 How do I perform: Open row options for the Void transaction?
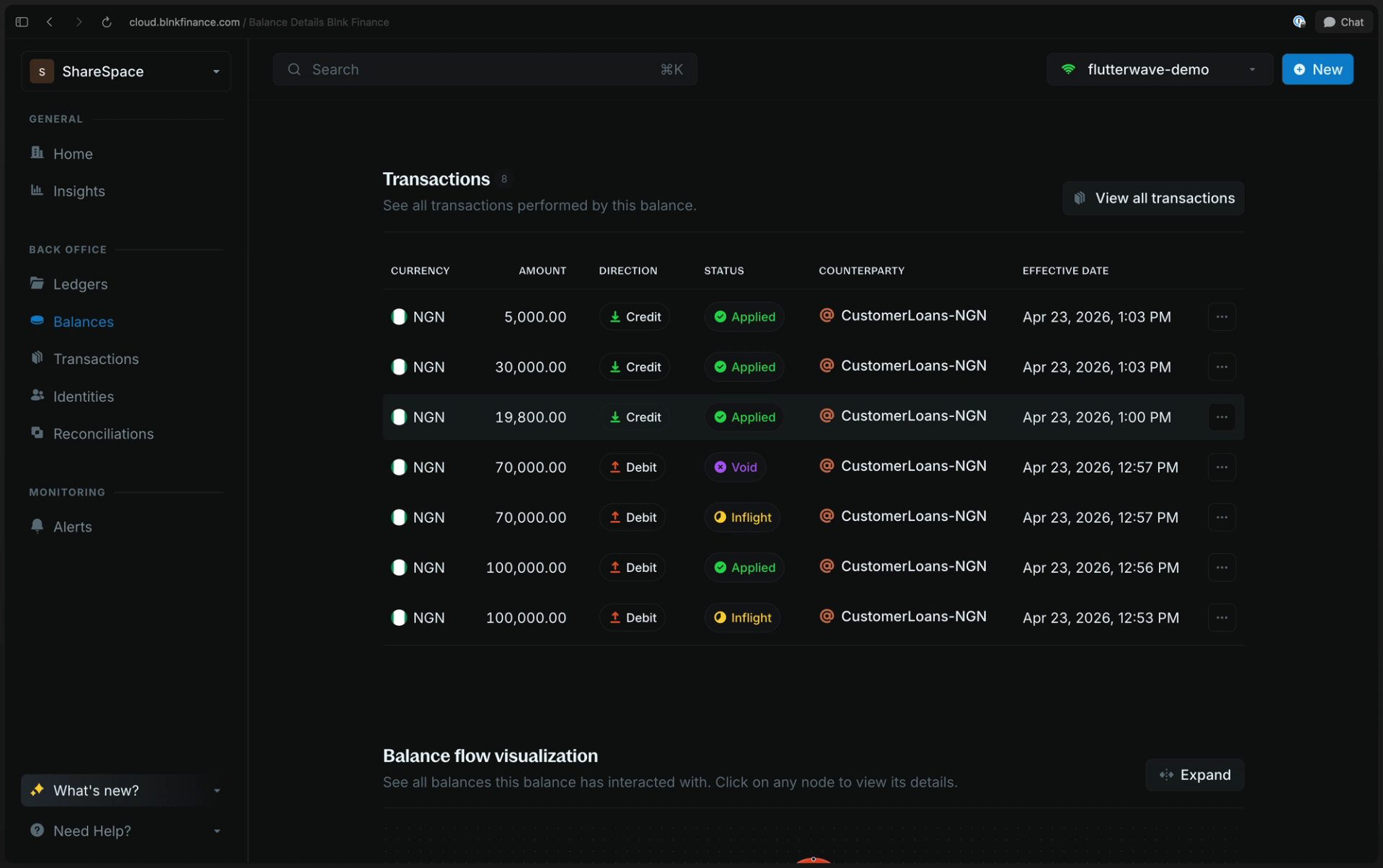(x=1222, y=467)
